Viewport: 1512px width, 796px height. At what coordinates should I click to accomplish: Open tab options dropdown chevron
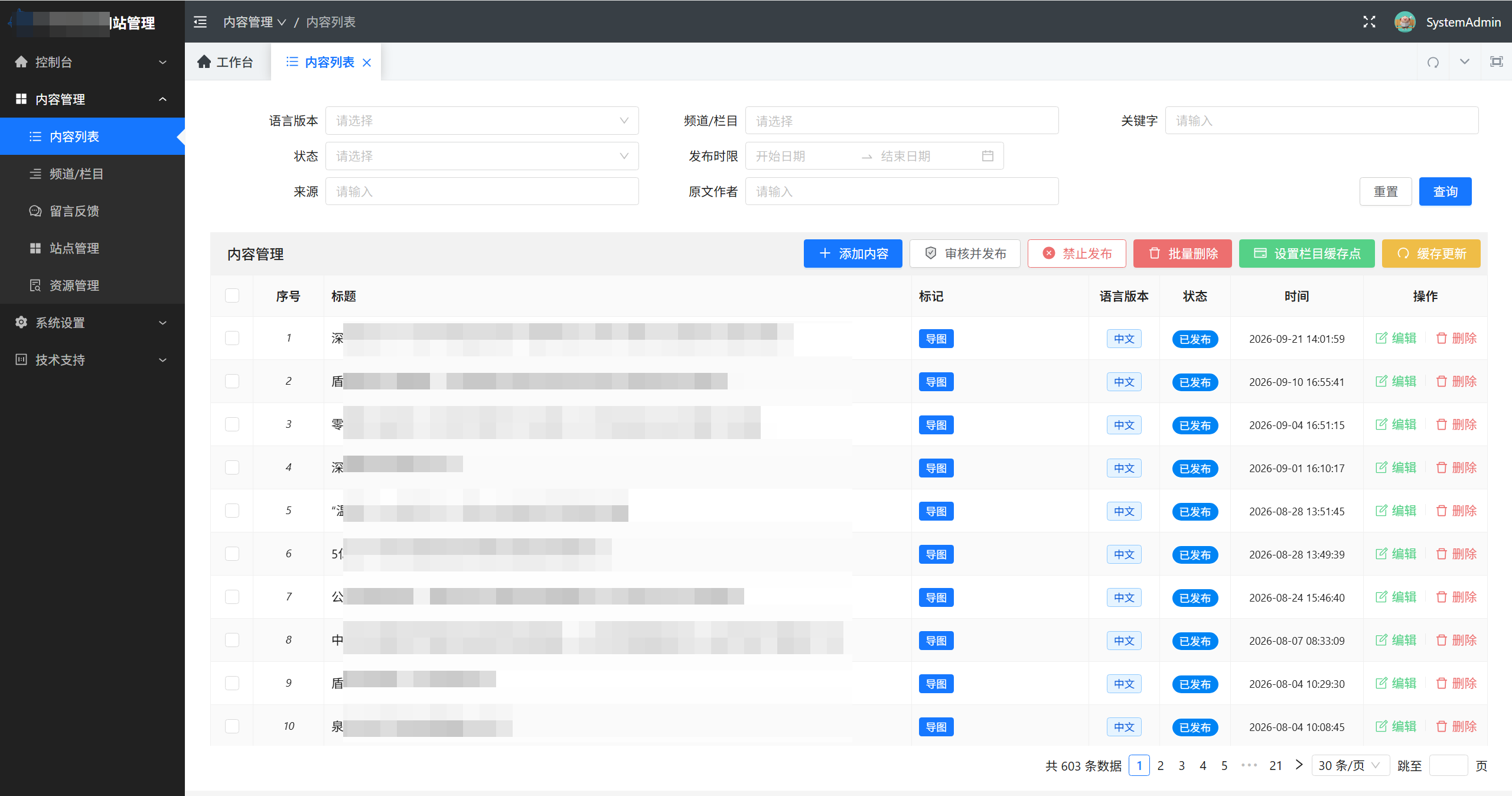click(x=1464, y=61)
